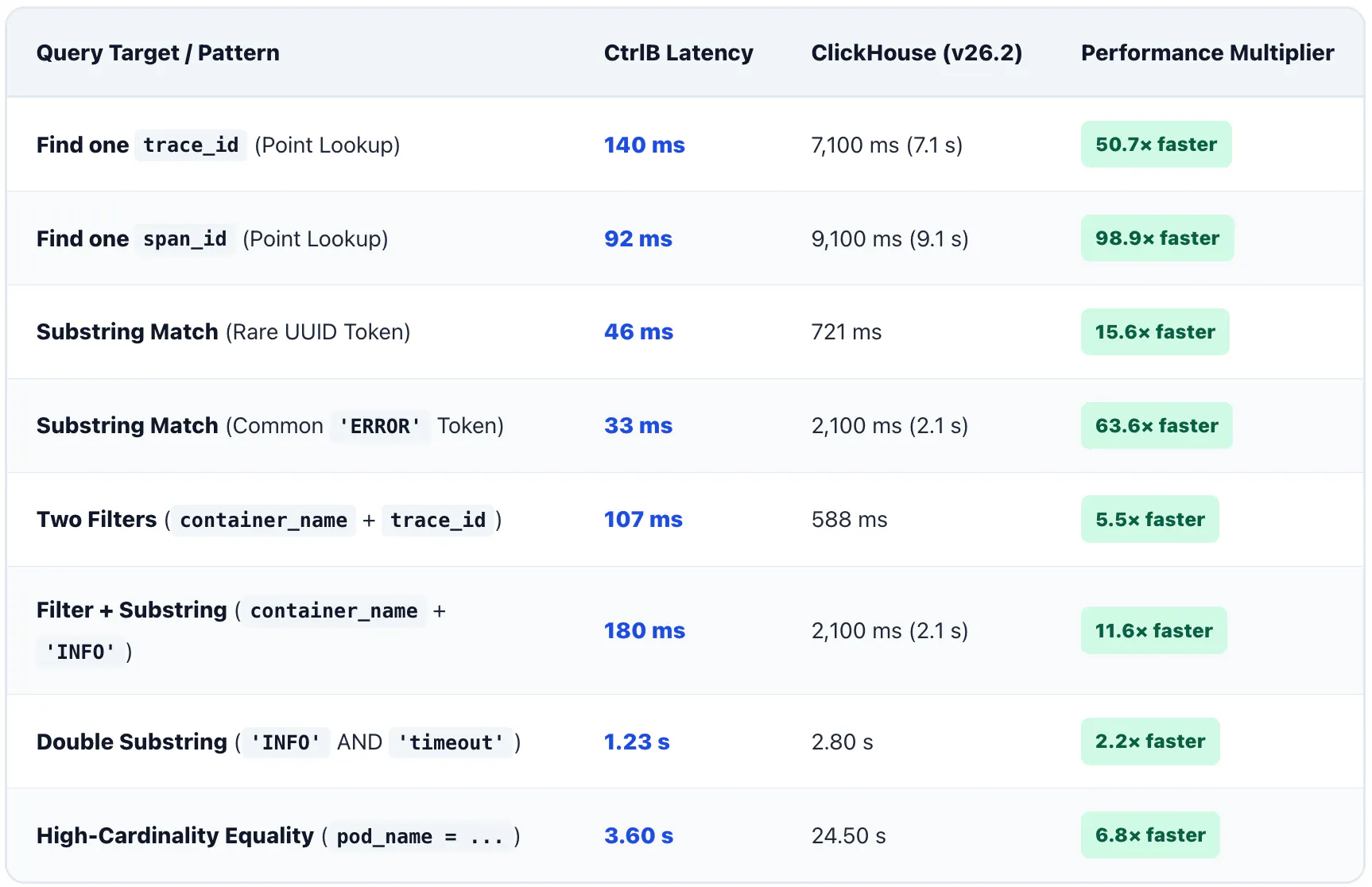Screen dimensions: 1372x887
Task: Click the 'Query Target / Pattern' column header
Action: click(158, 53)
